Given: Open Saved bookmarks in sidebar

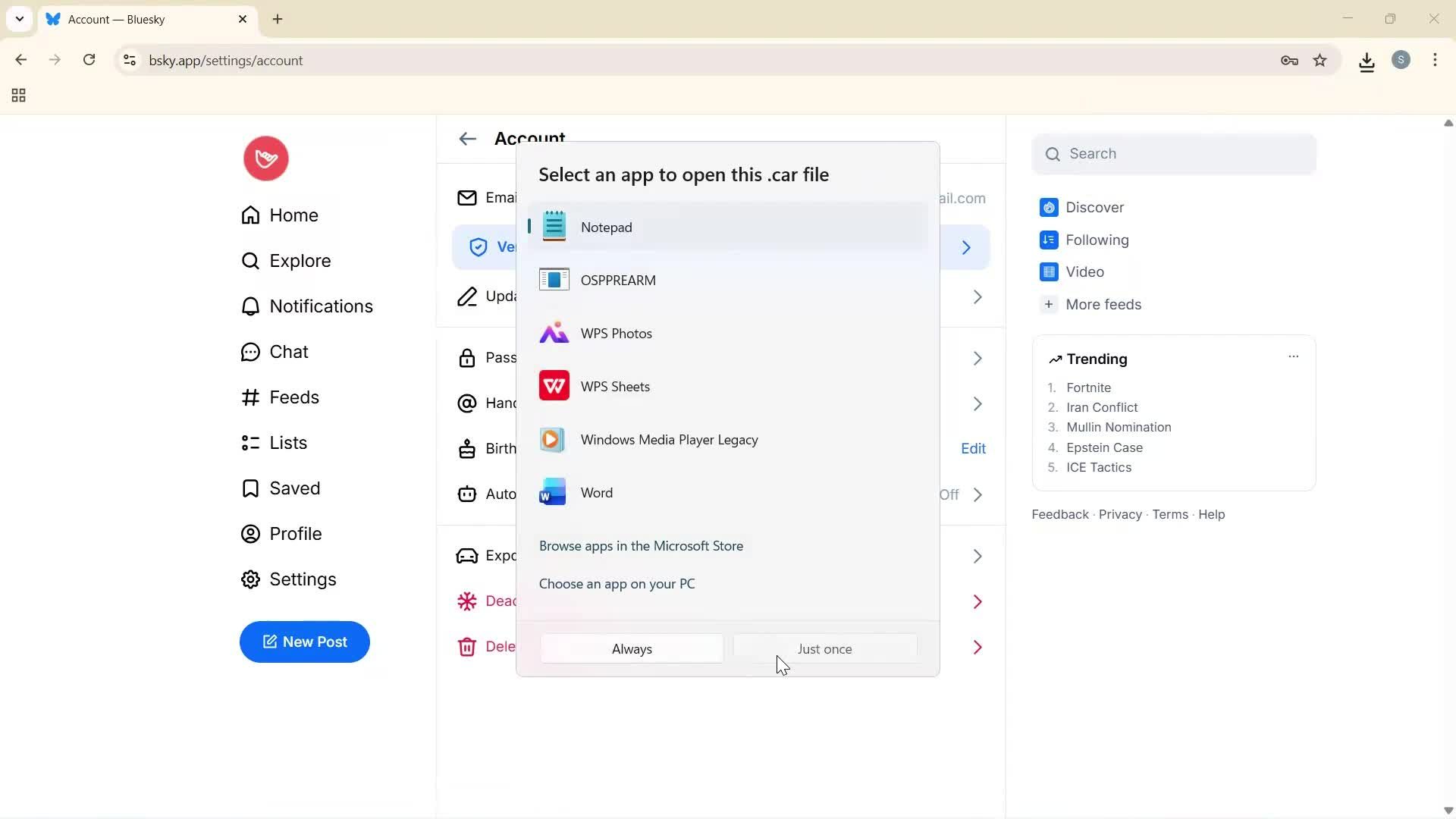Looking at the screenshot, I should point(294,488).
